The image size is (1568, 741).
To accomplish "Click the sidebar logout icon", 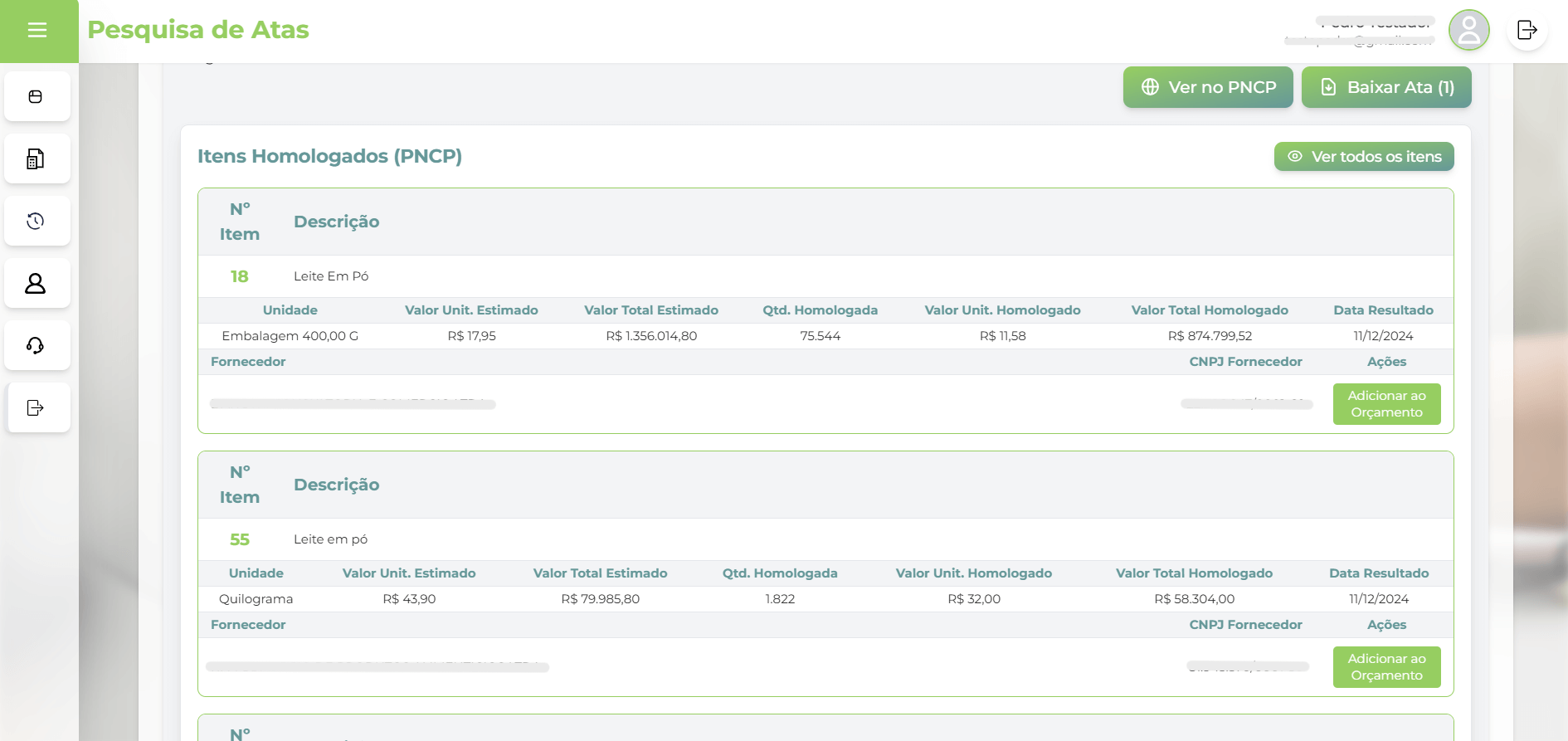I will [x=36, y=407].
